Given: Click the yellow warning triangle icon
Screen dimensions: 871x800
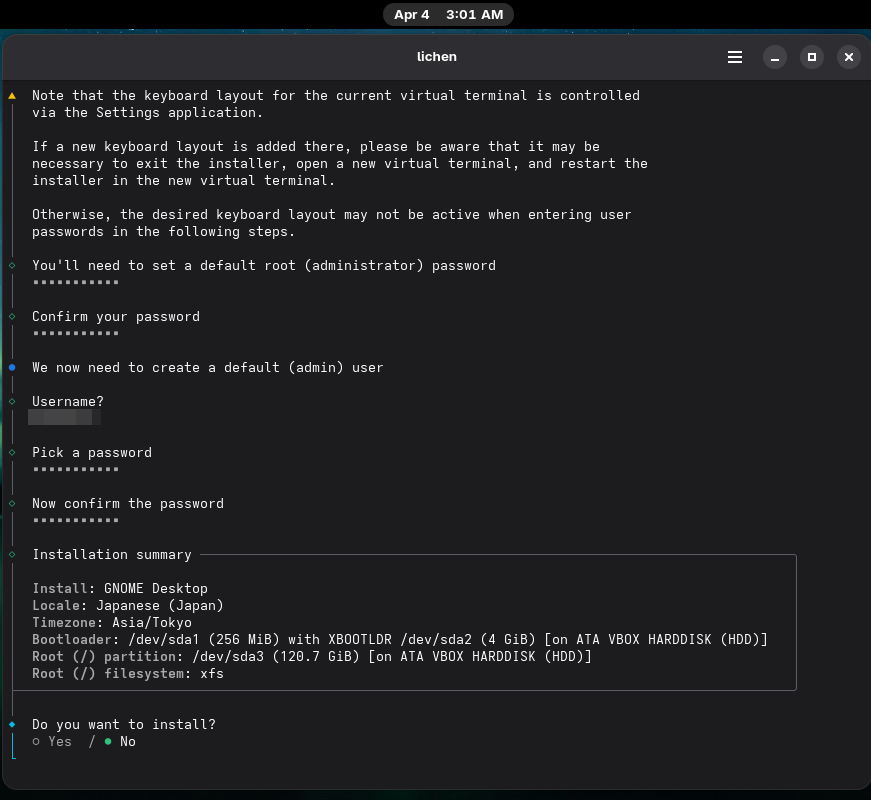Looking at the screenshot, I should (x=12, y=96).
